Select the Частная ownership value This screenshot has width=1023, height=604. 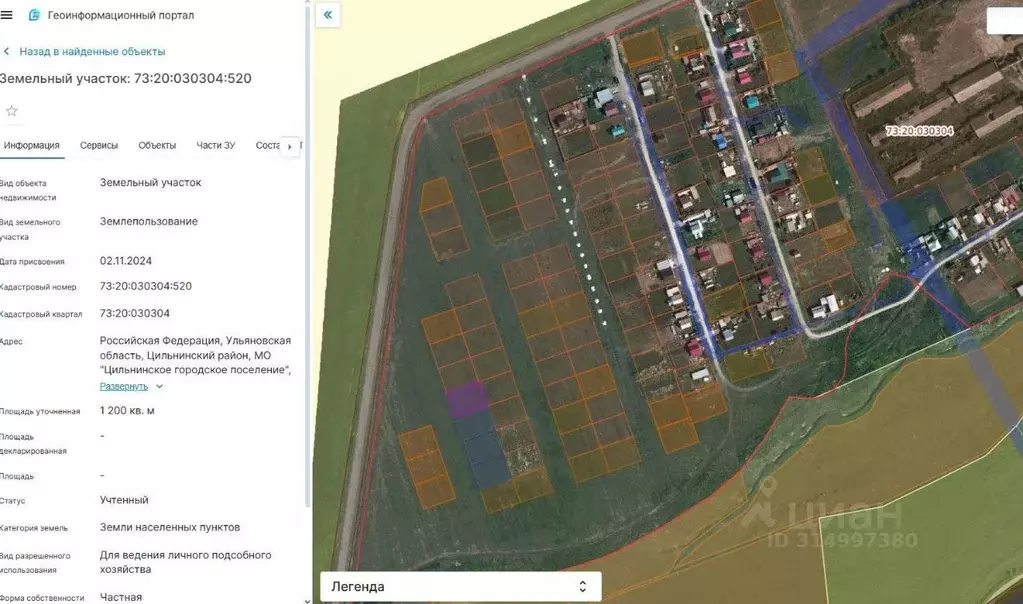point(121,597)
